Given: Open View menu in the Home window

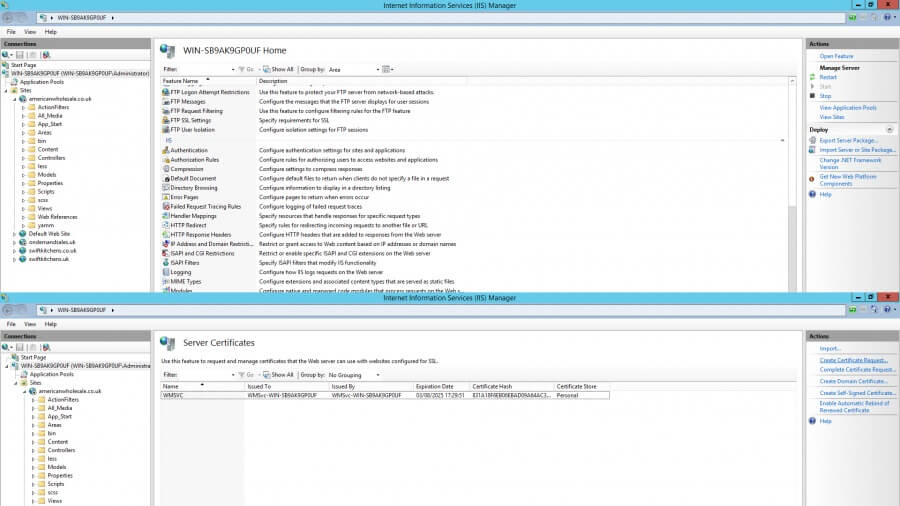Looking at the screenshot, I should (x=30, y=32).
